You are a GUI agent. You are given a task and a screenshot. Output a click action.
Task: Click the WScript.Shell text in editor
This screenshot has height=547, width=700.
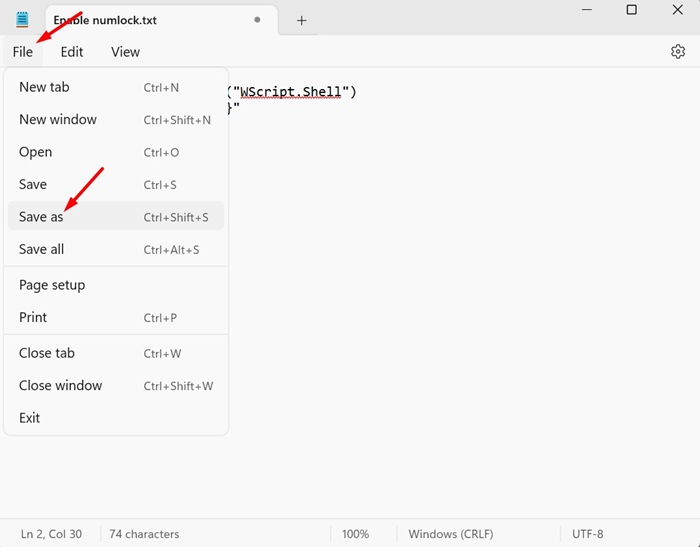pos(291,92)
